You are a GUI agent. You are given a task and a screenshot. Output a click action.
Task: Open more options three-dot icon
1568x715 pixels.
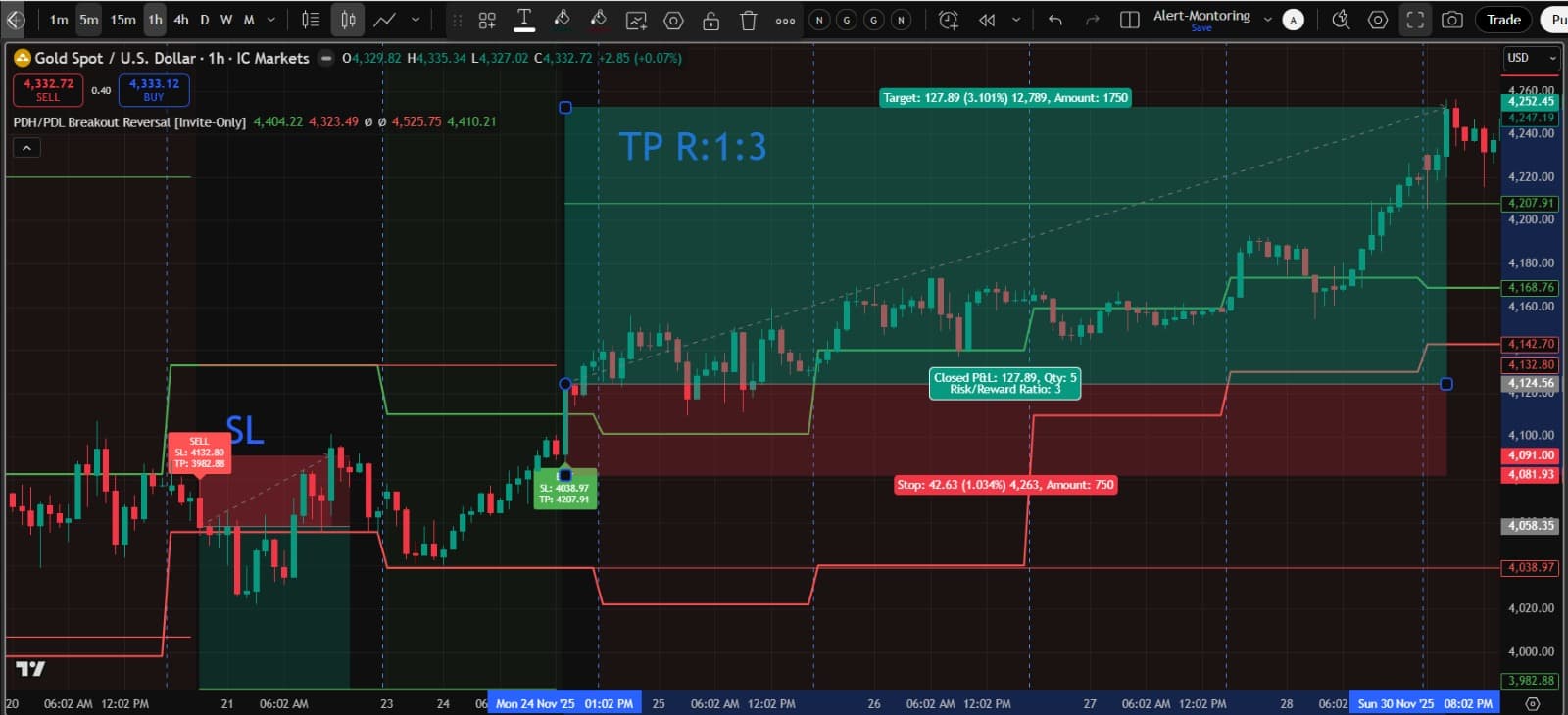785,20
